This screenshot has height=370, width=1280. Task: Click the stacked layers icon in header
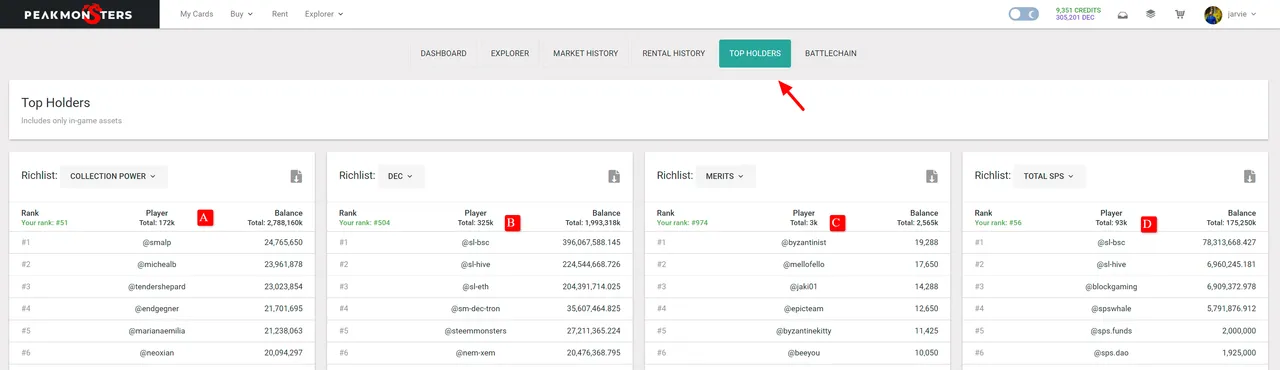click(1151, 14)
